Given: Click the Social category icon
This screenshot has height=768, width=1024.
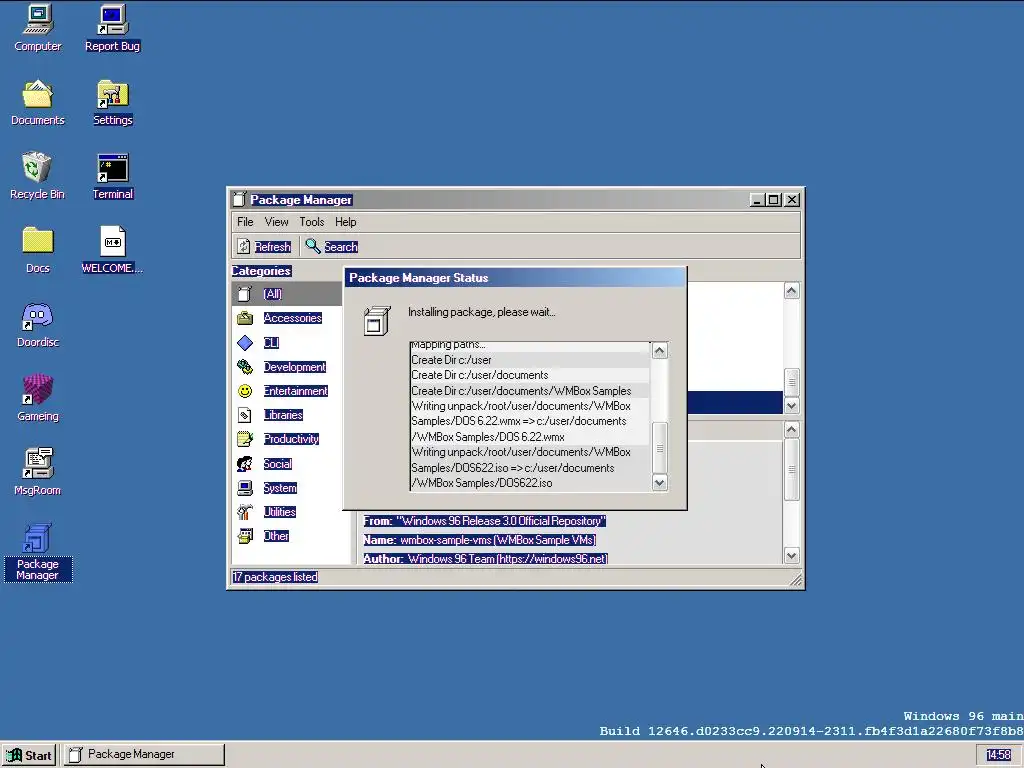Looking at the screenshot, I should (245, 464).
